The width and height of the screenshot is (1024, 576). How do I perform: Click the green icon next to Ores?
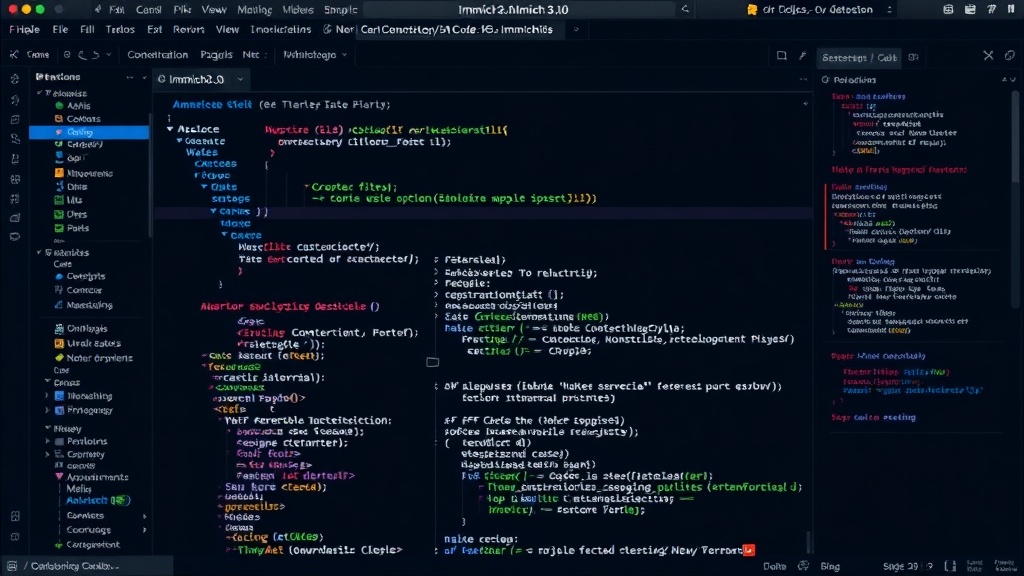(59, 214)
